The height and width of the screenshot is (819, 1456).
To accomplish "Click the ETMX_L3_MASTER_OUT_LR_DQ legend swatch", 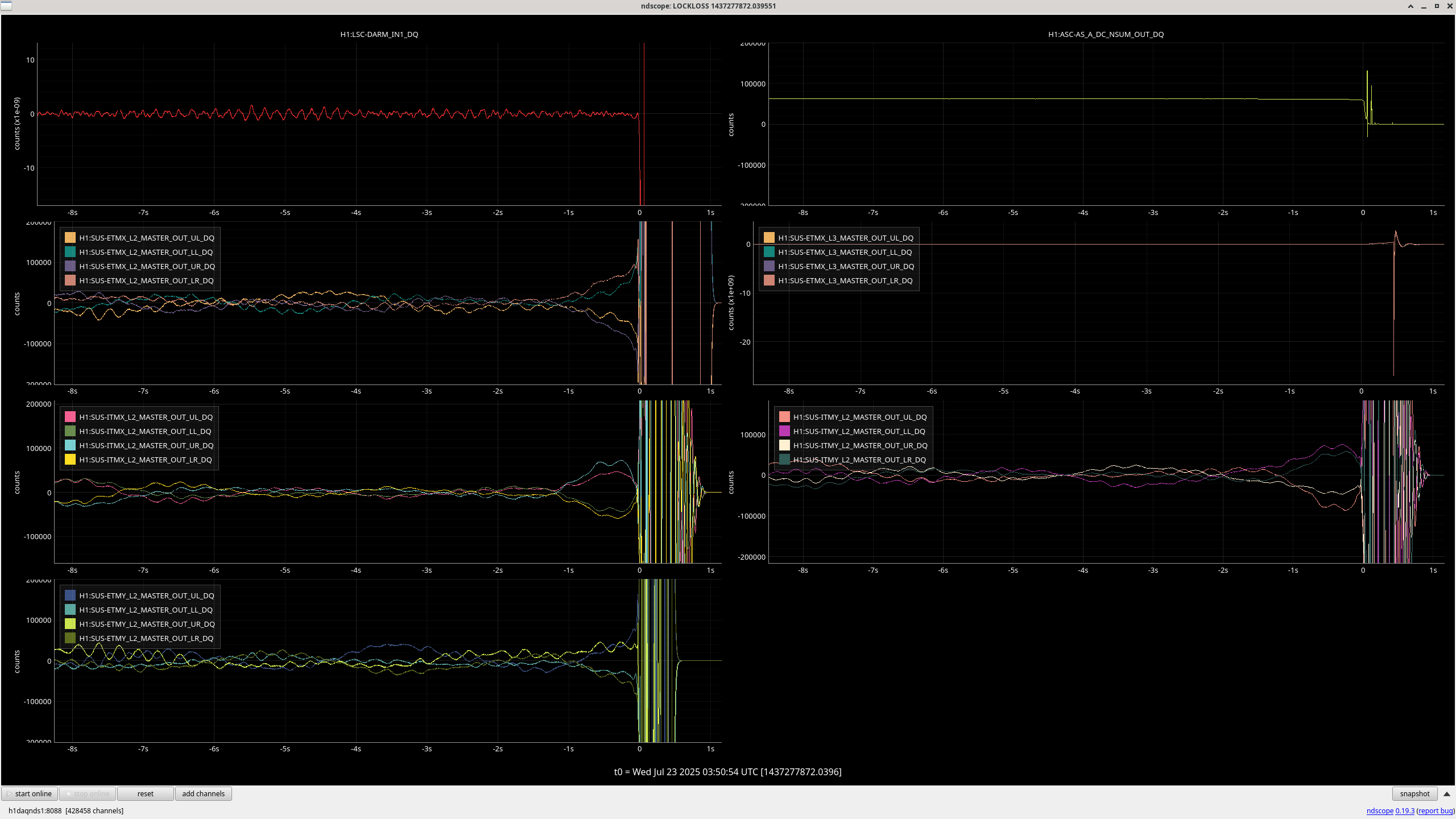I will [x=769, y=280].
